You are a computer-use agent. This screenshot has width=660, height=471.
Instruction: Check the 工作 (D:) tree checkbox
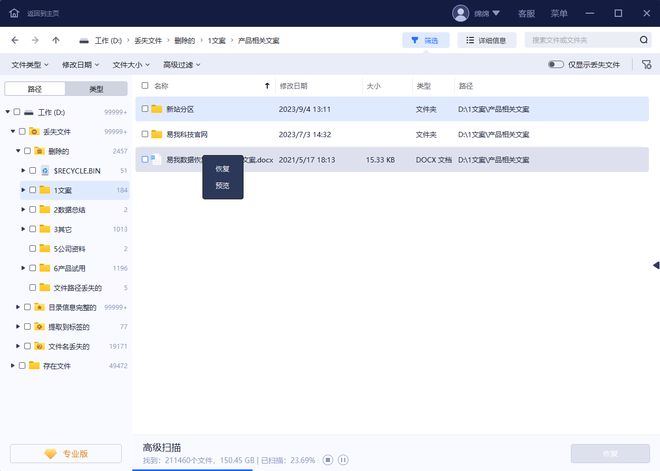point(17,112)
